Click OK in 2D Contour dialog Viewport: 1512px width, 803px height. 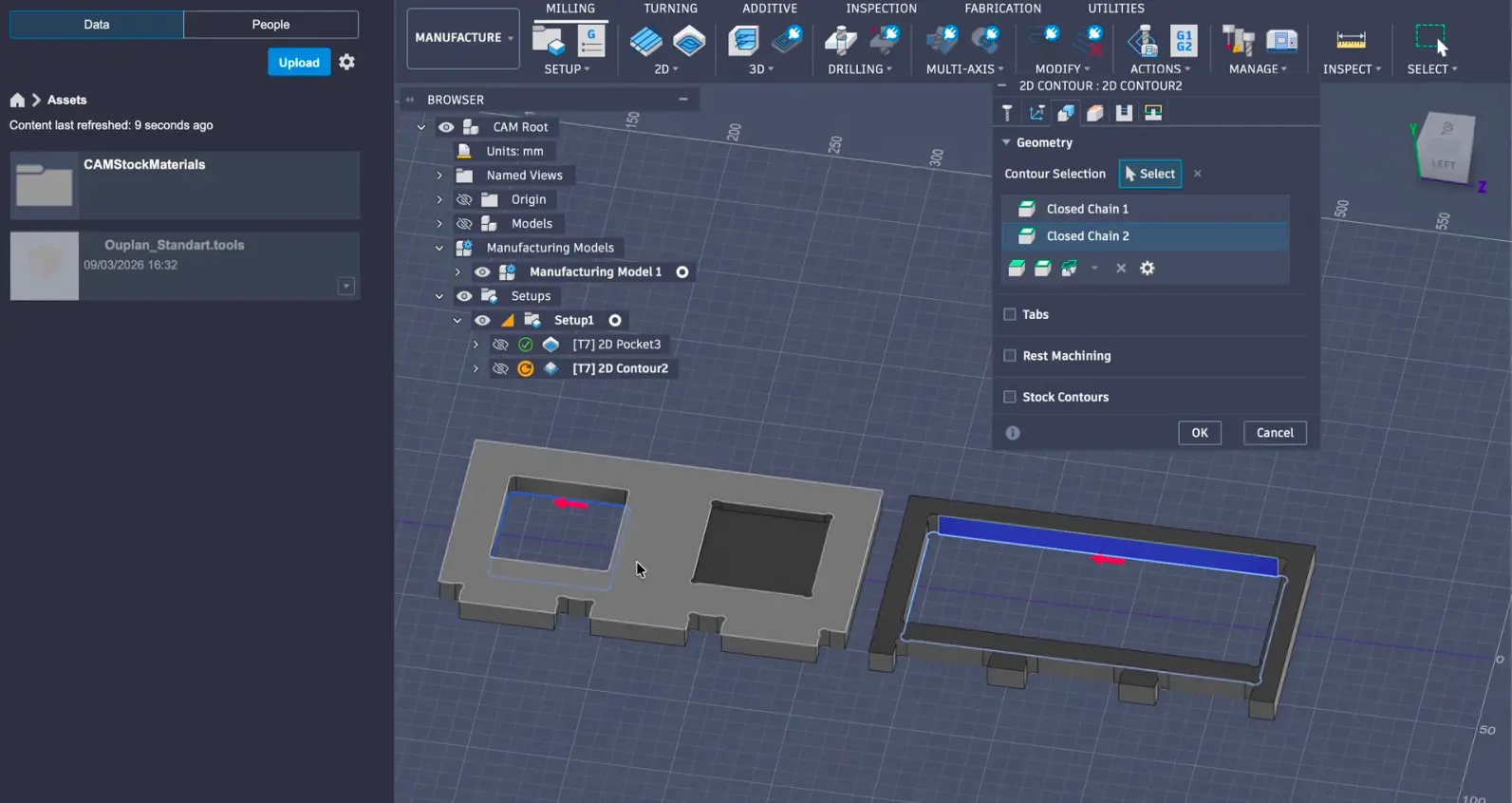(1200, 433)
